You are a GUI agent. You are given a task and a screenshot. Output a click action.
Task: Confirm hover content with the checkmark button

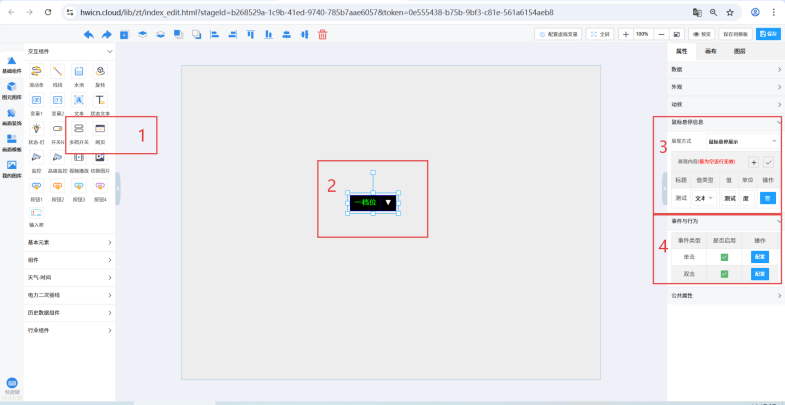click(768, 161)
